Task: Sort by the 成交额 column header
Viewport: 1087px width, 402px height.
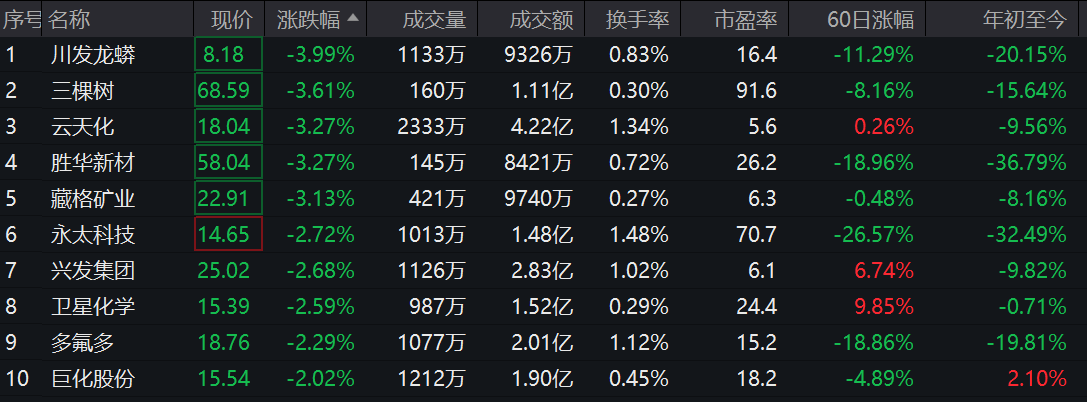Action: click(x=541, y=19)
